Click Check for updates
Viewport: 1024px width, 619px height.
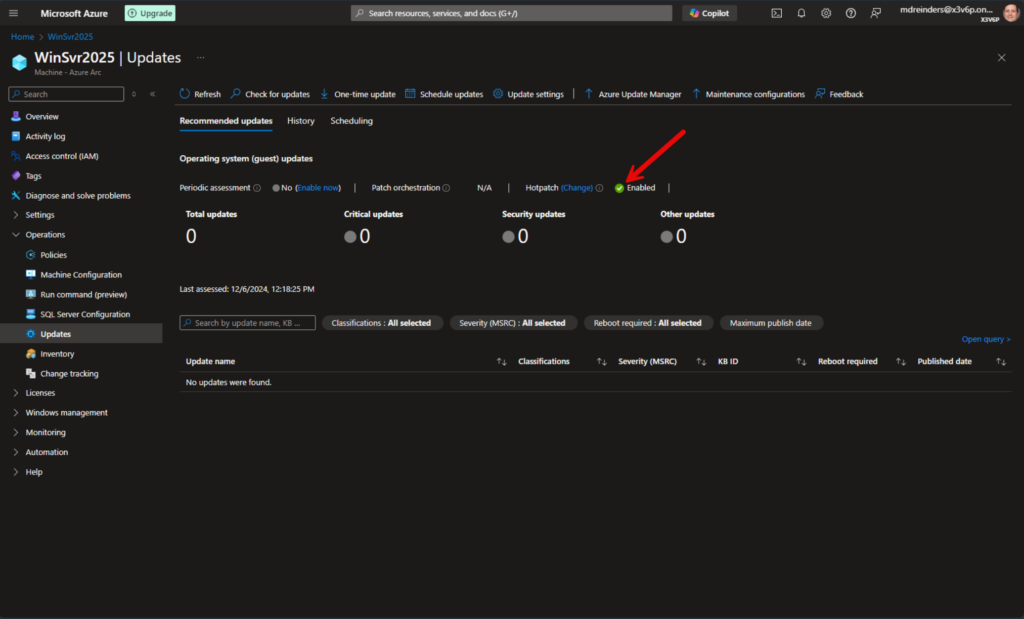[x=270, y=94]
